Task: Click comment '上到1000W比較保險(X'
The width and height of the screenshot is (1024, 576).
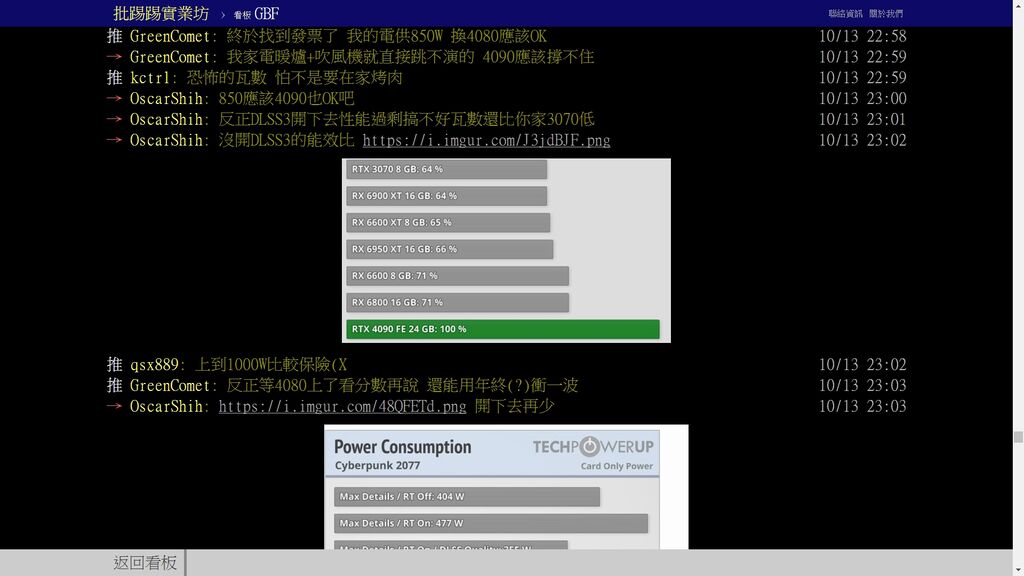Action: pyautogui.click(x=270, y=364)
